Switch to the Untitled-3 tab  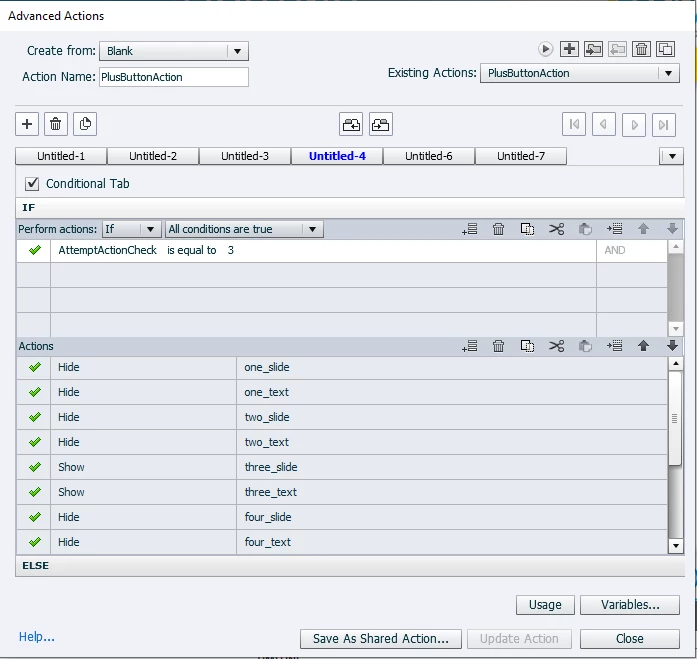[245, 156]
